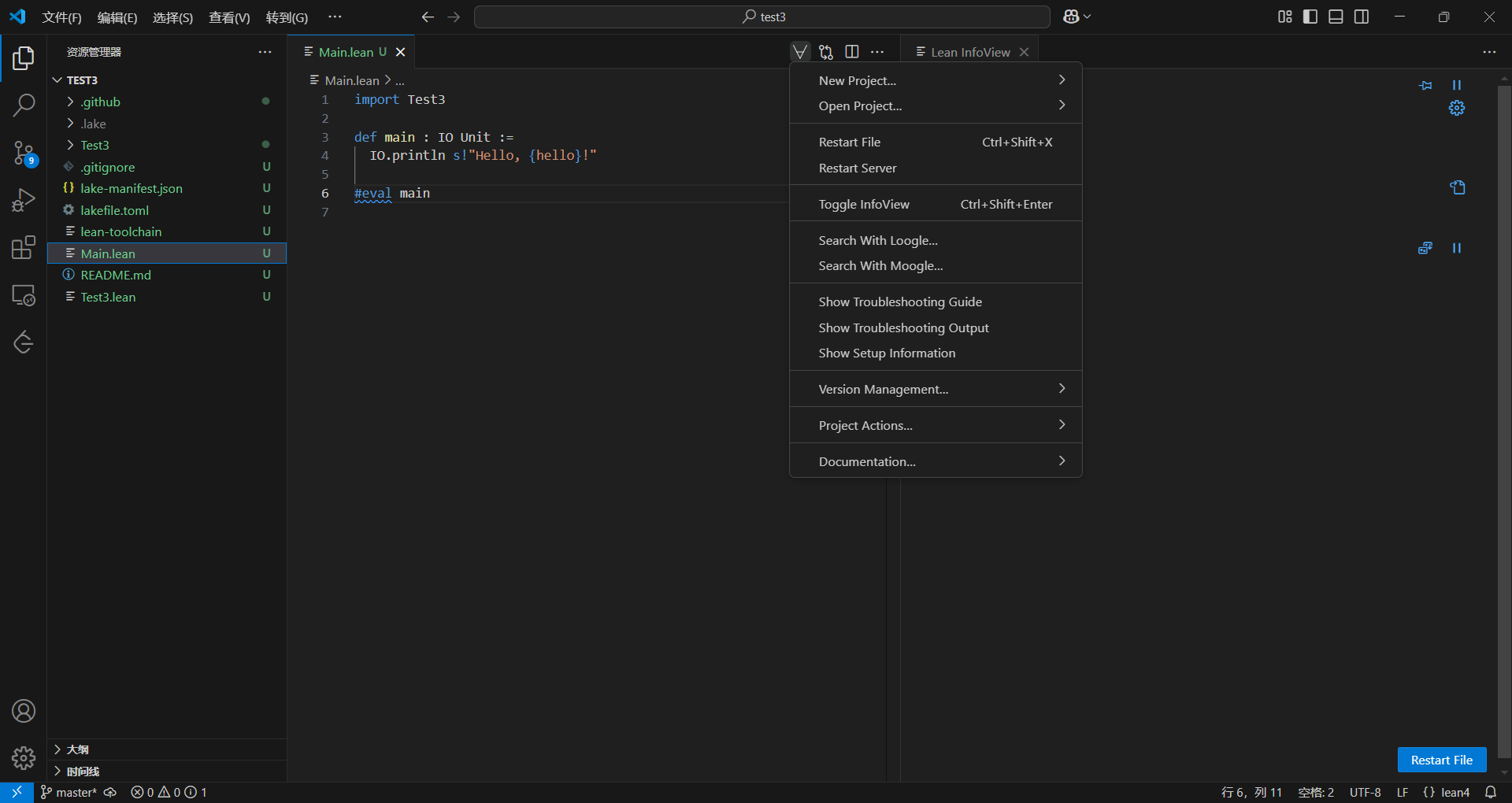Expand the .github folder
Screen dimensions: 1512x803
(x=100, y=102)
